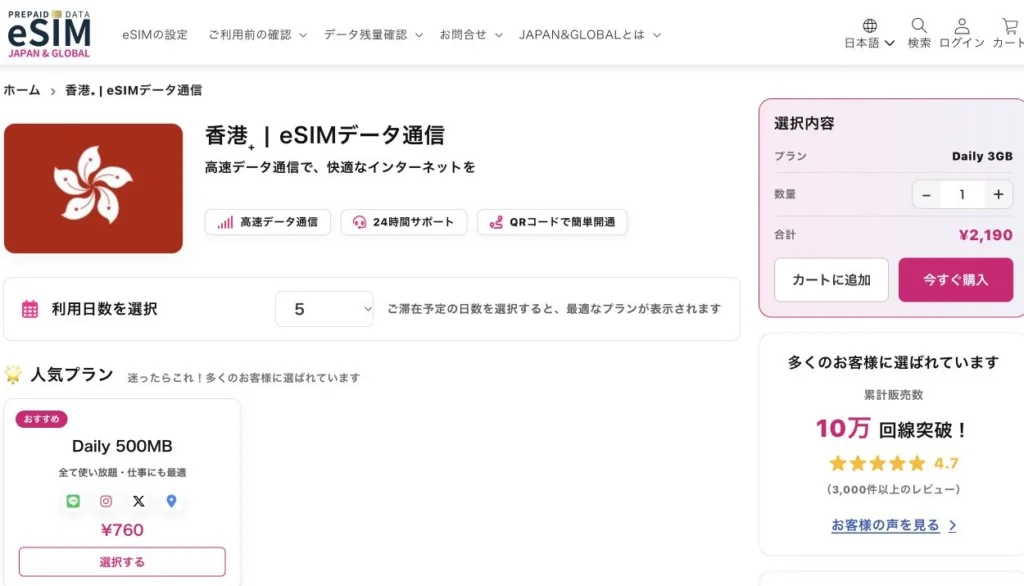Click the 10万 回線突破 text
Image resolution: width=1024 pixels, height=586 pixels.
[891, 429]
